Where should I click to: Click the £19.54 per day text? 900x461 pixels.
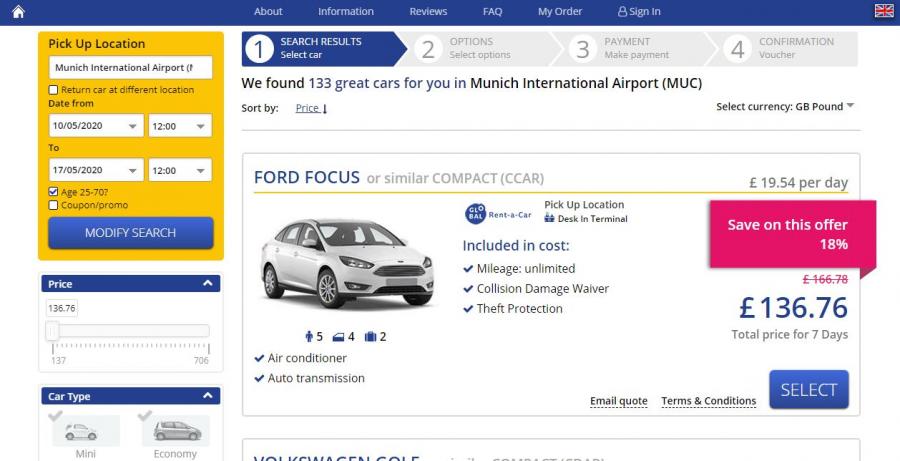point(798,183)
